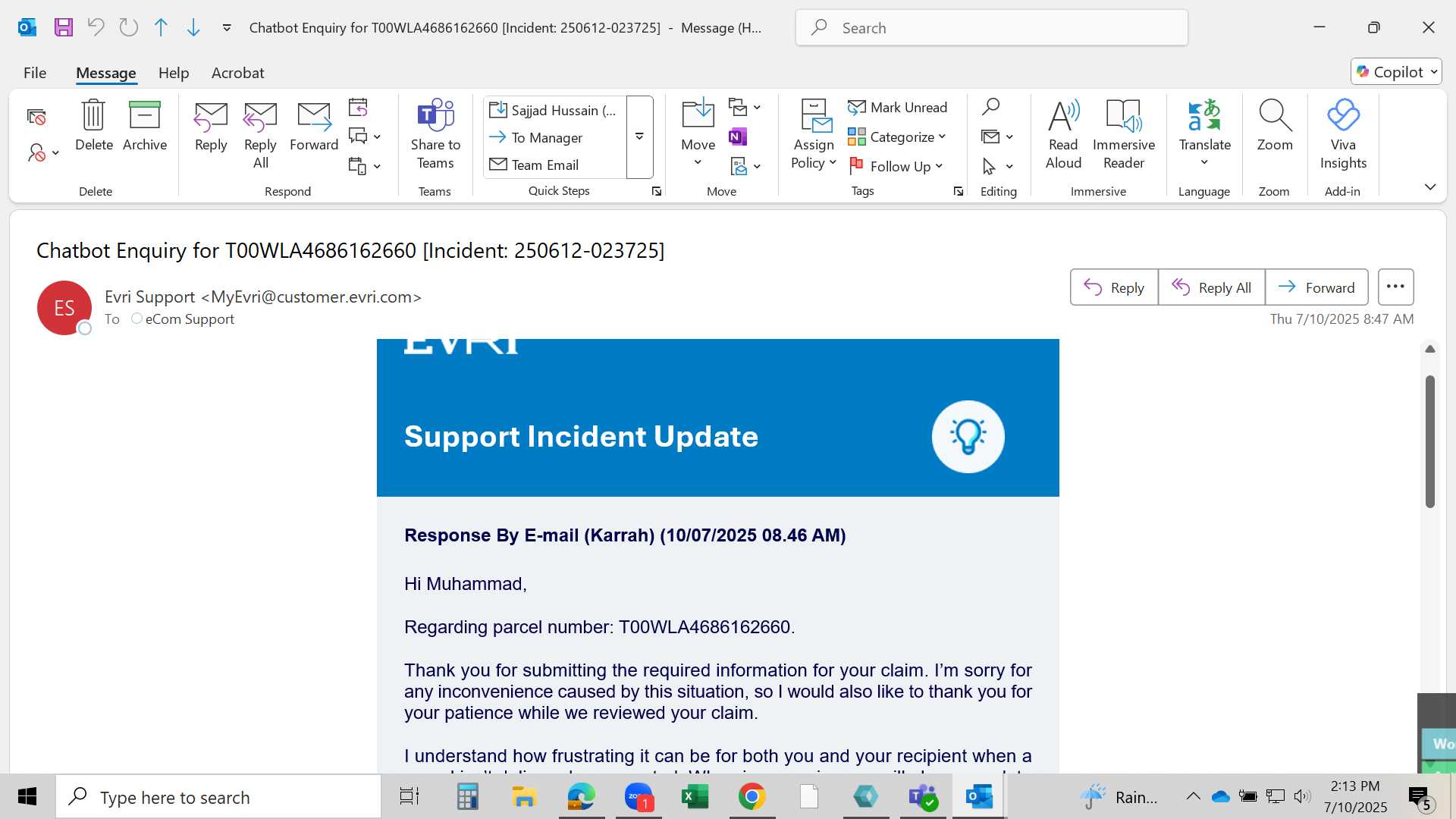Open the Categorize color menu
The width and height of the screenshot is (1456, 819).
[898, 136]
